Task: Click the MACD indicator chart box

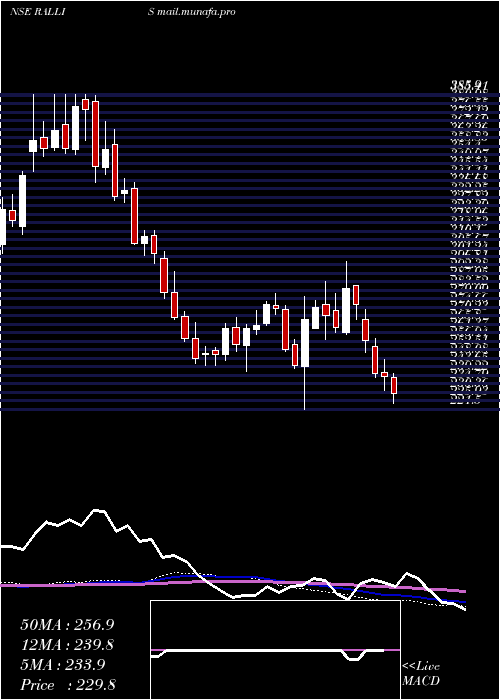Action: pyautogui.click(x=275, y=650)
